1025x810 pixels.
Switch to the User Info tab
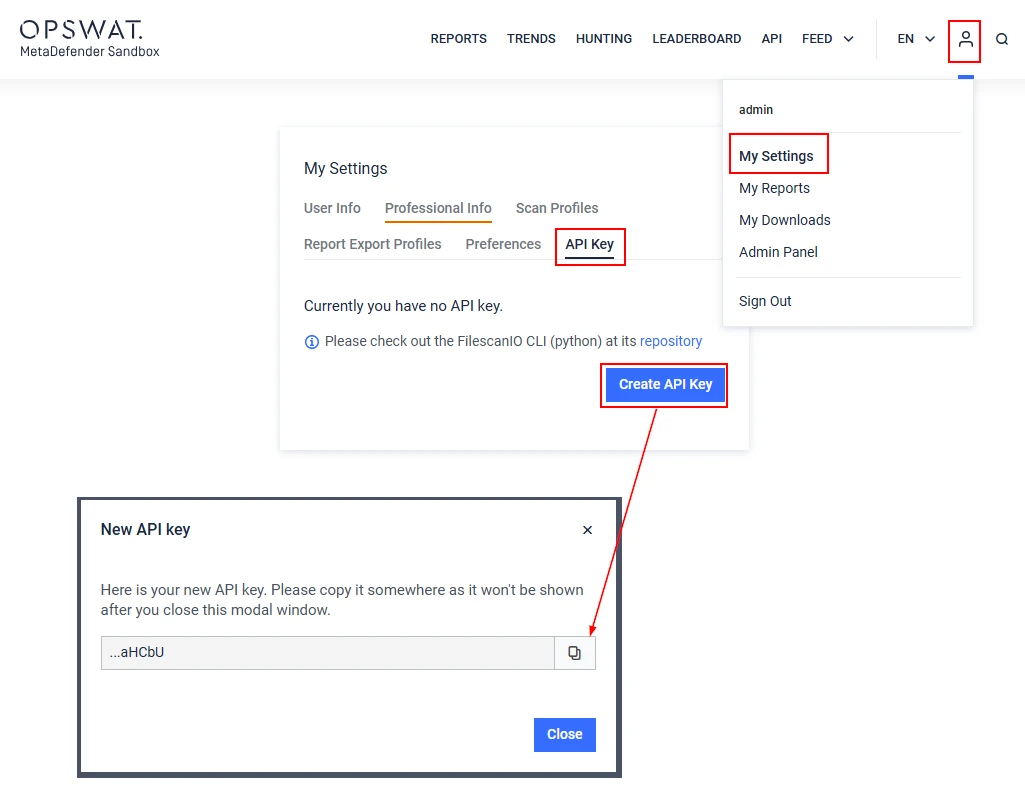pyautogui.click(x=332, y=208)
